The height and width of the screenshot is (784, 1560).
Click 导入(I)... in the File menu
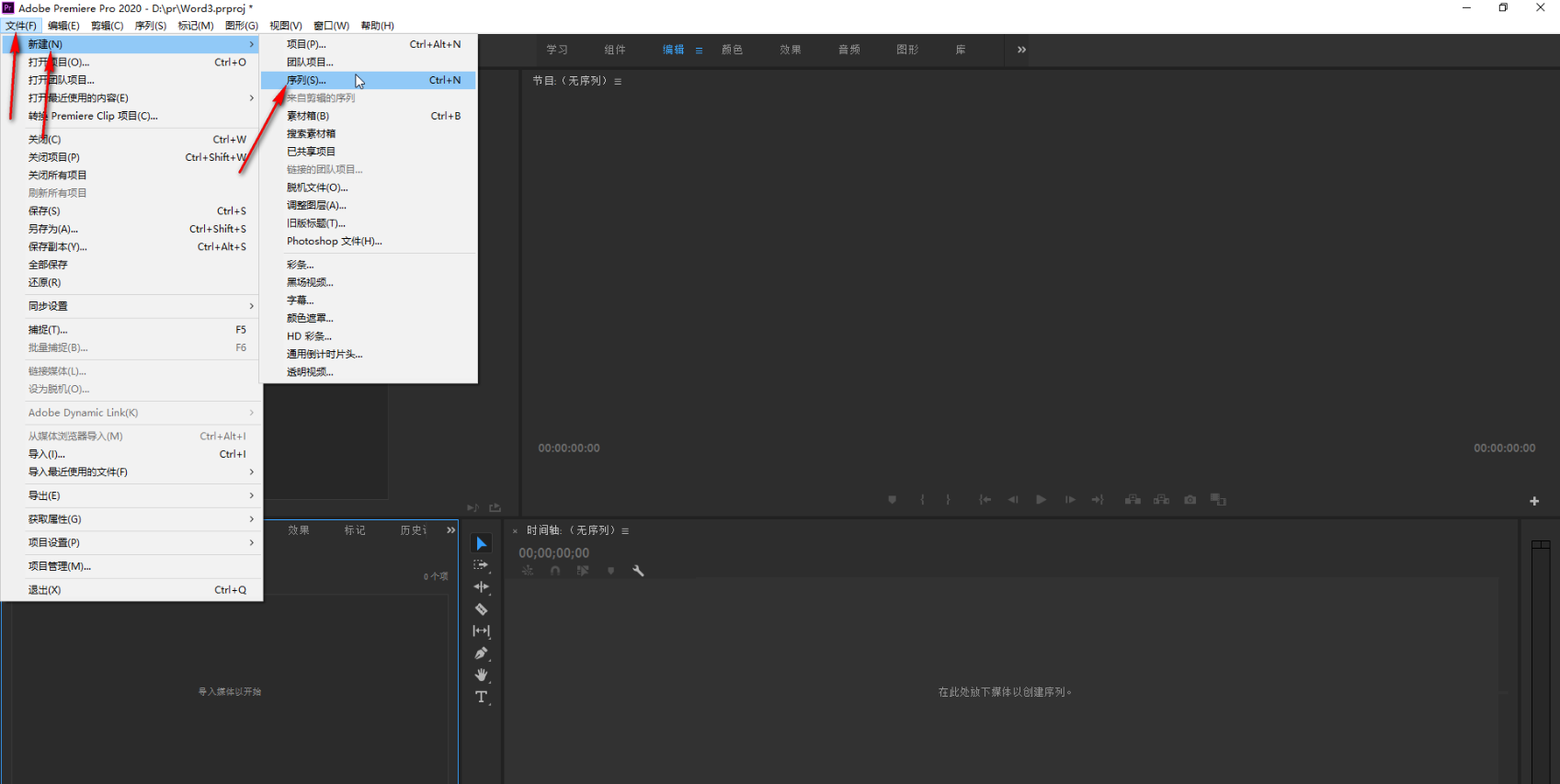pyautogui.click(x=47, y=454)
